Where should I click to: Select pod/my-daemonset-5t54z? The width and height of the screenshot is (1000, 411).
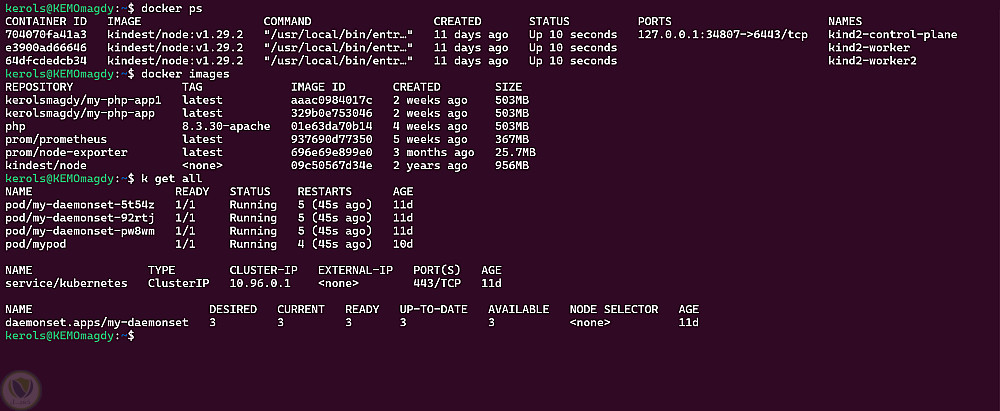coord(80,205)
